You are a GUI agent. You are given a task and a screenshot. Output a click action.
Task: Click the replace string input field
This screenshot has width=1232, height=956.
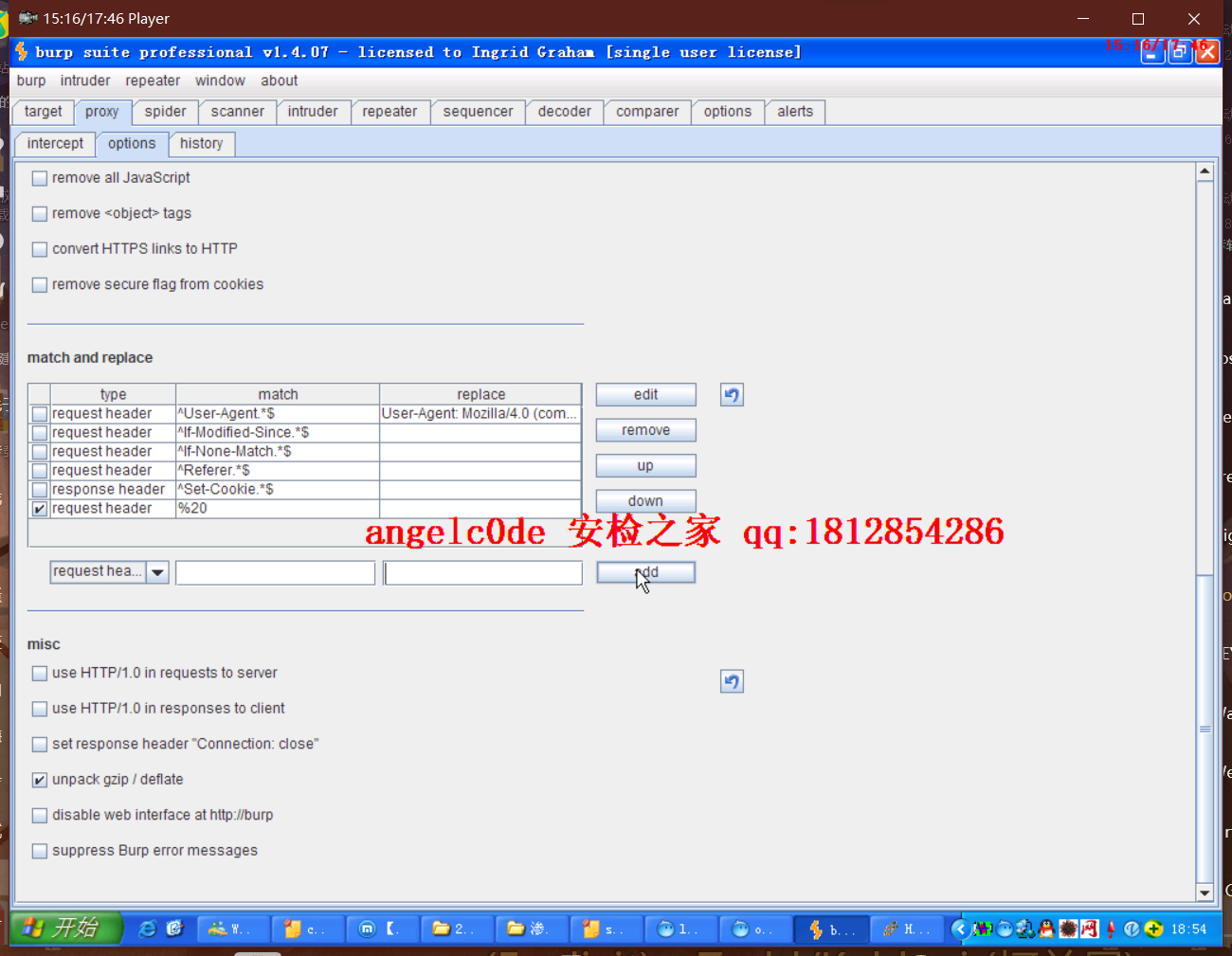click(x=483, y=572)
